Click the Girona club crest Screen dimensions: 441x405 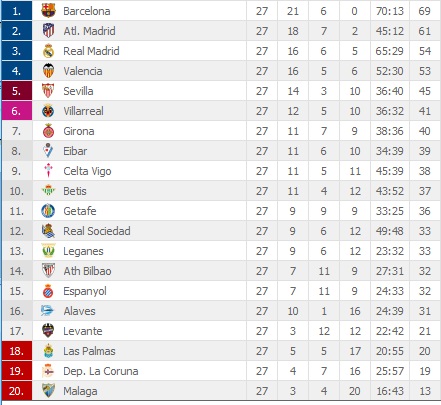tap(48, 131)
